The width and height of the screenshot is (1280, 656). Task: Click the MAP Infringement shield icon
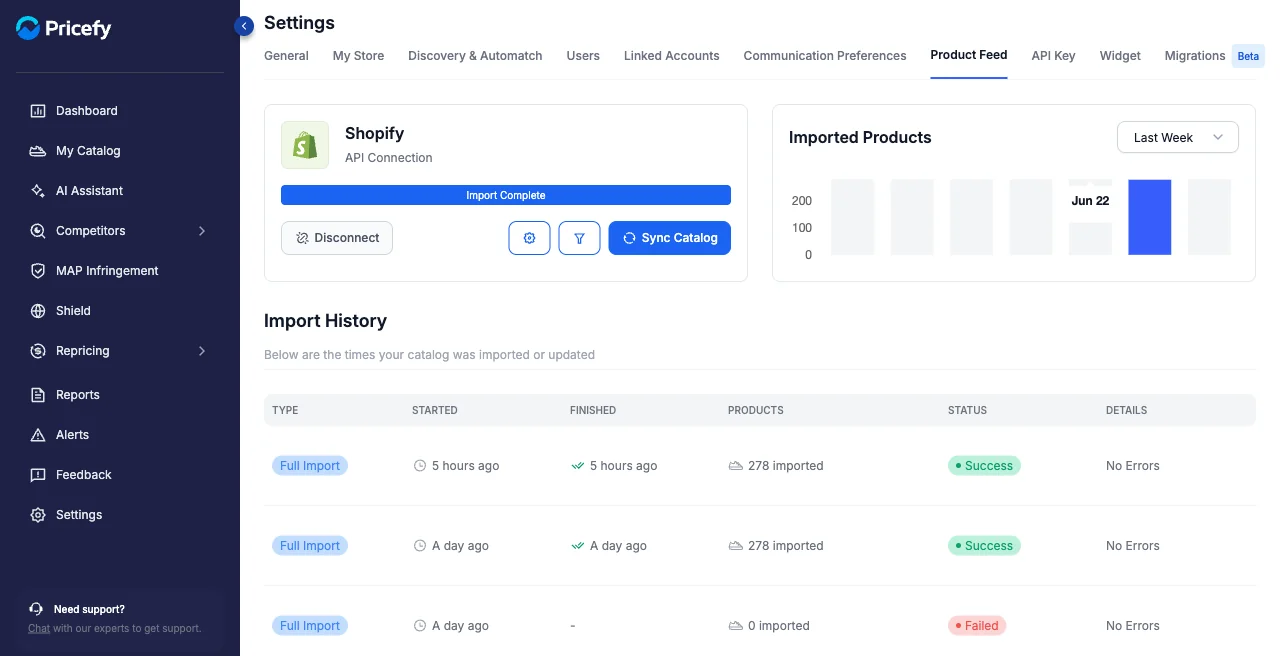(38, 271)
